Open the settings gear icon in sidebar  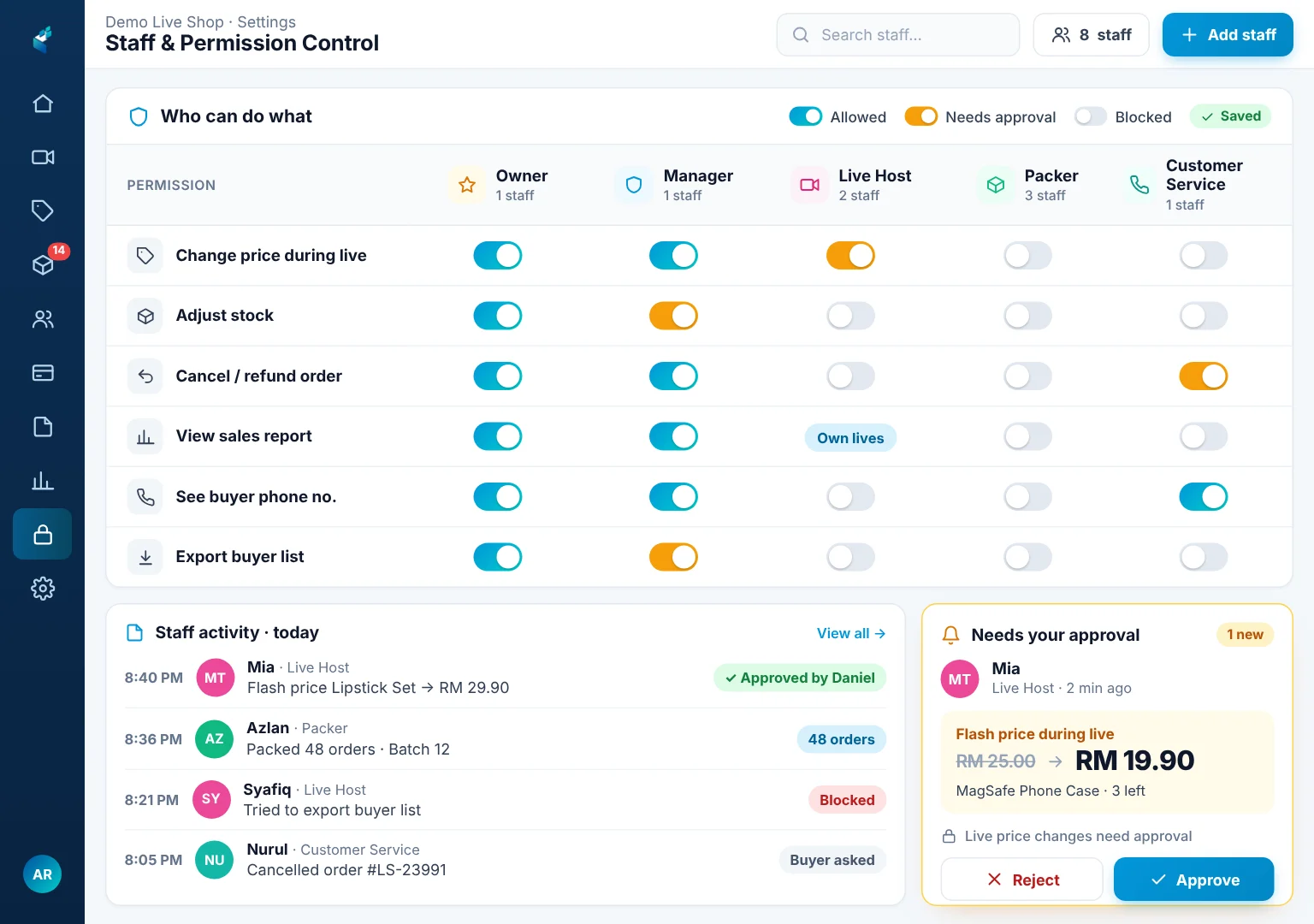[x=43, y=589]
